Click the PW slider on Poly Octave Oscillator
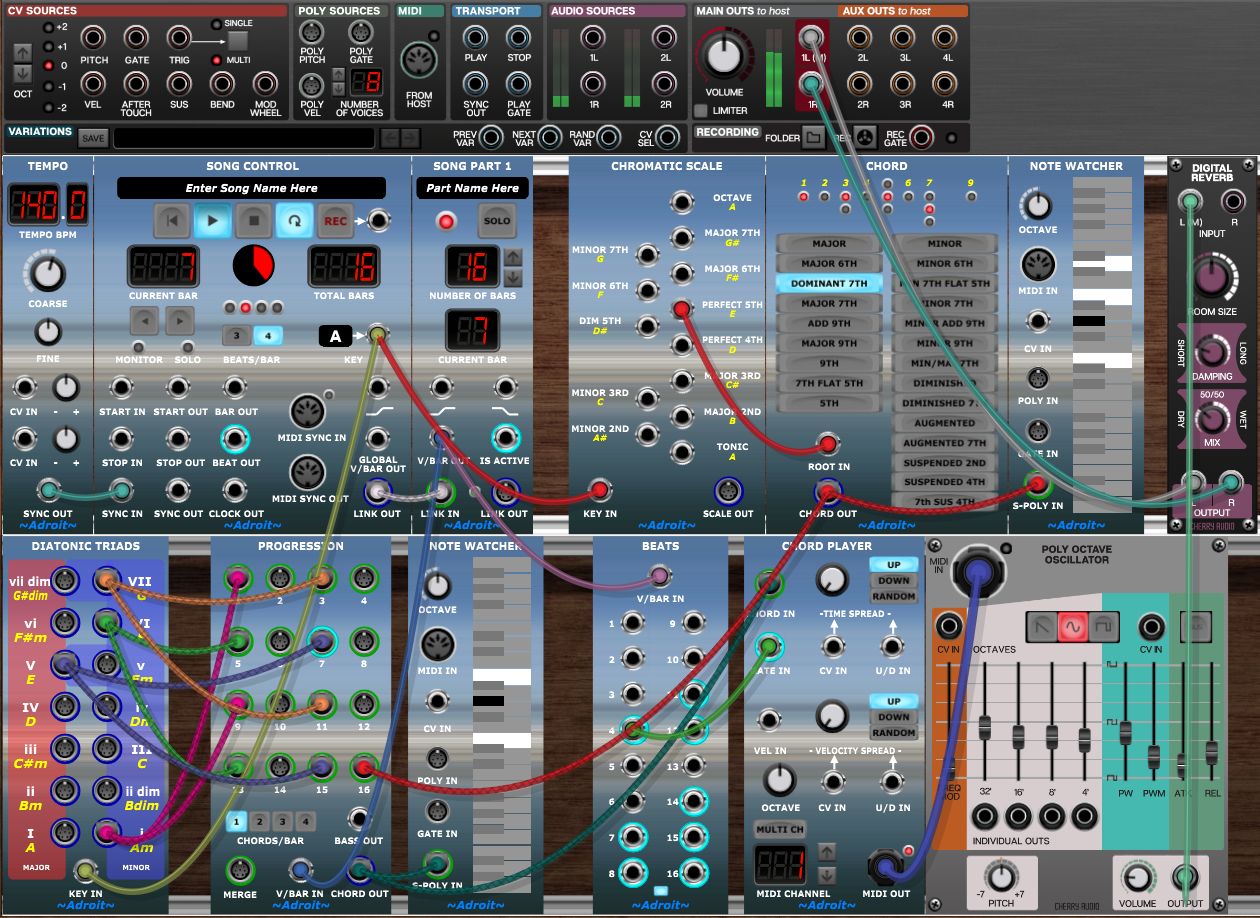The image size is (1260, 918). pos(1125,734)
